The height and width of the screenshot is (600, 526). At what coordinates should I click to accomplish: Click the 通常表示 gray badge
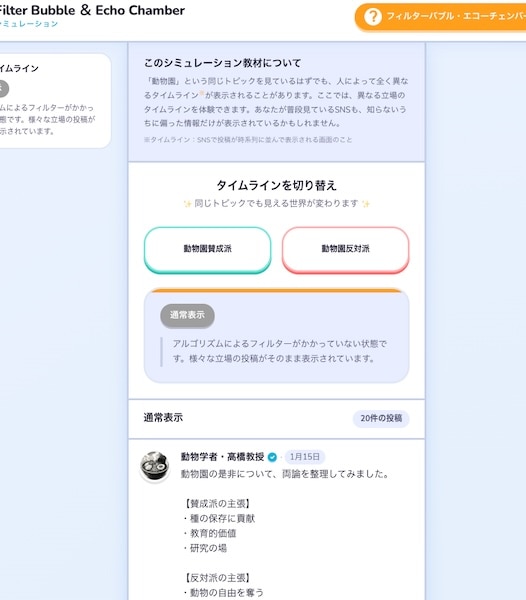click(x=187, y=315)
